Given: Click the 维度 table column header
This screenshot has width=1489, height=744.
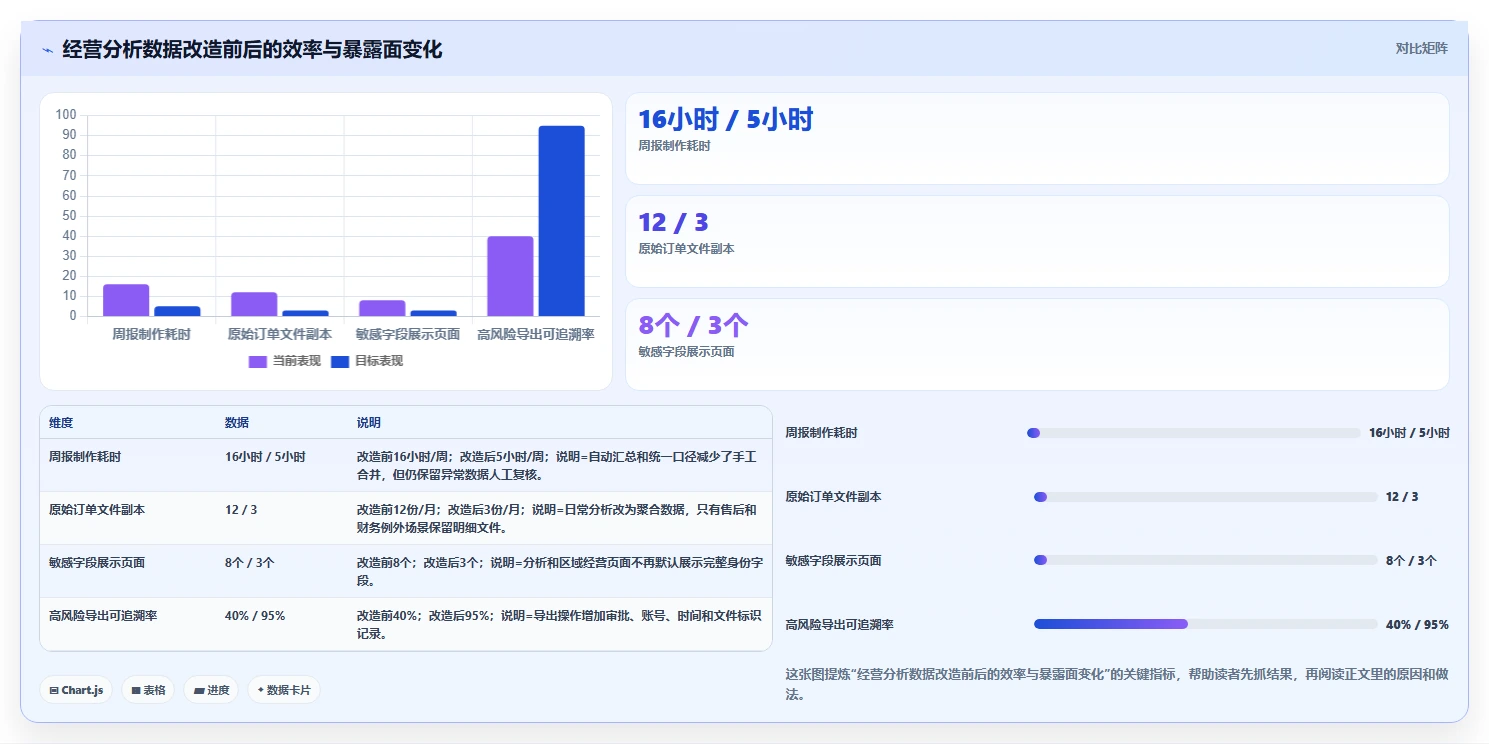Looking at the screenshot, I should [61, 423].
